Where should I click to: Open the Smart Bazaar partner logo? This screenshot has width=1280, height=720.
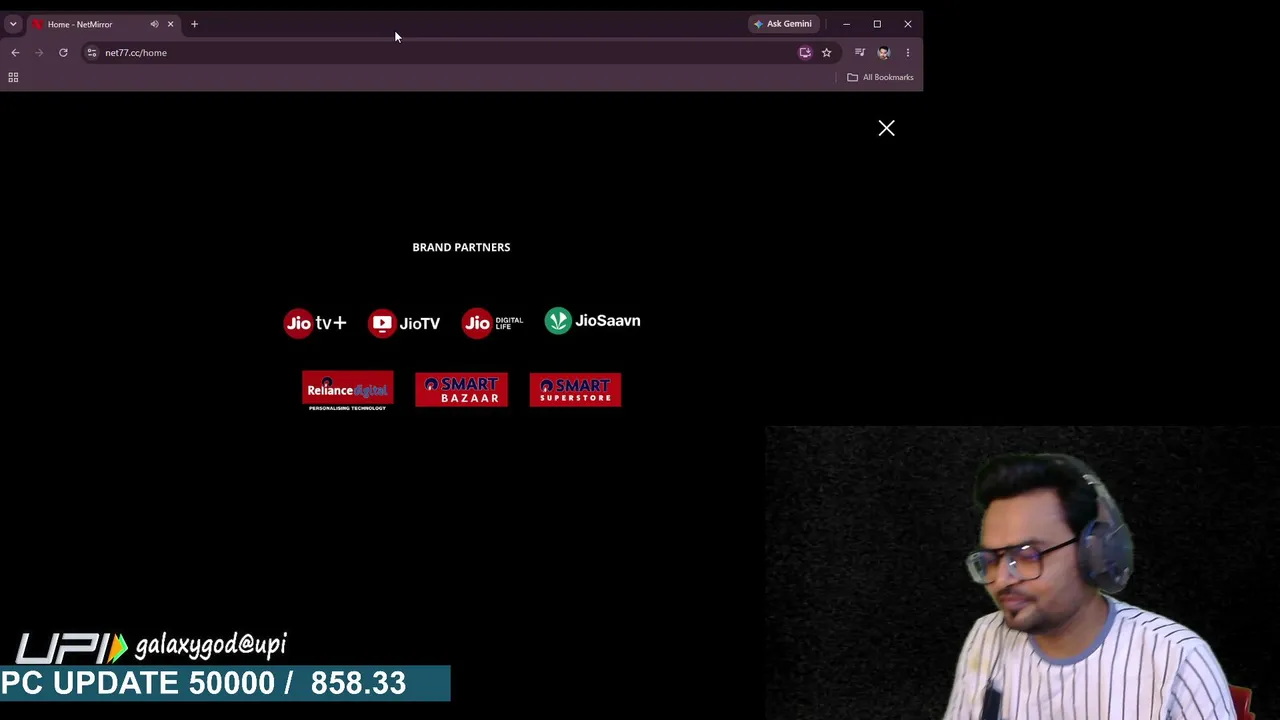tap(461, 390)
